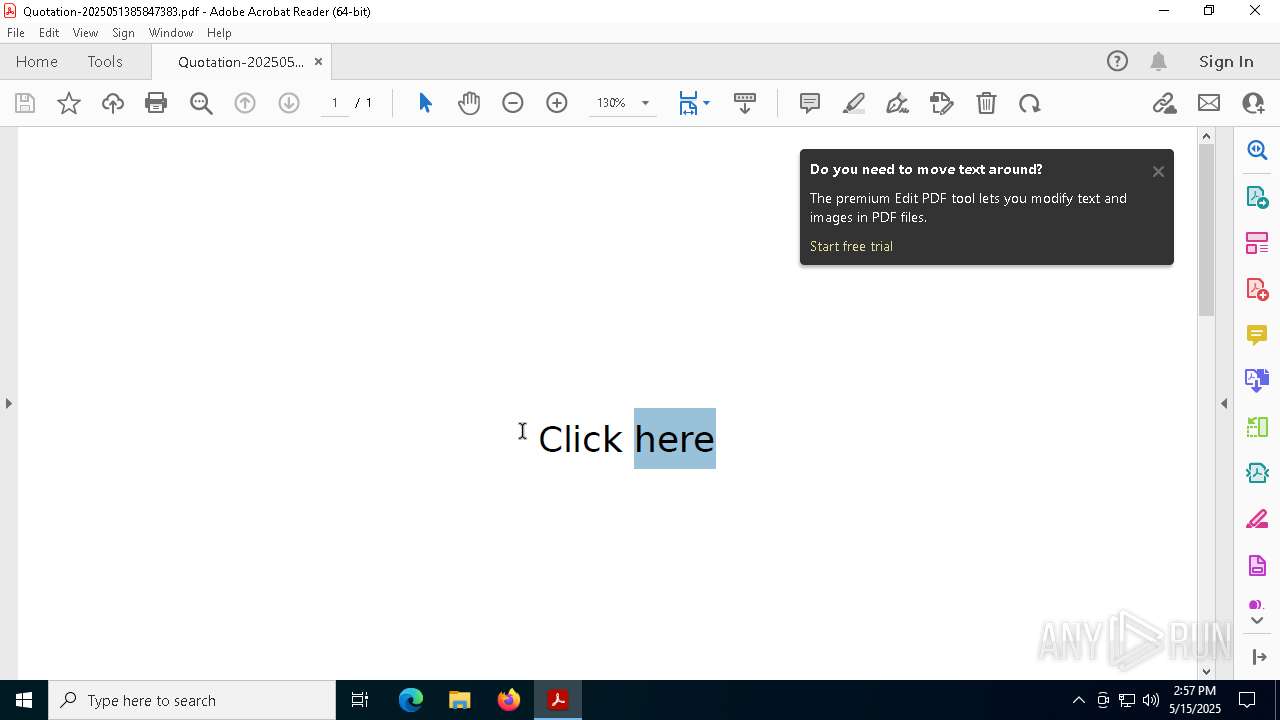The image size is (1280, 720).
Task: Click the Sign In button
Action: click(1226, 61)
